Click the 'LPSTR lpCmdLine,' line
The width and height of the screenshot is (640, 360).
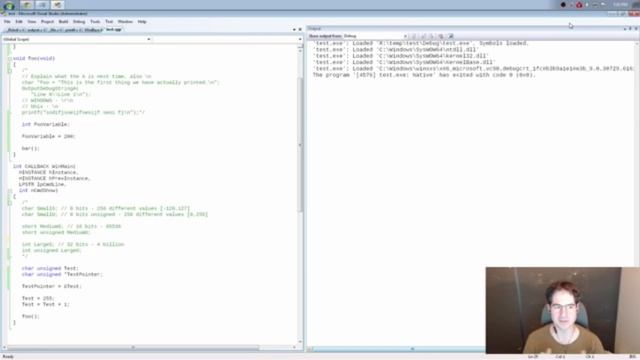[42, 184]
